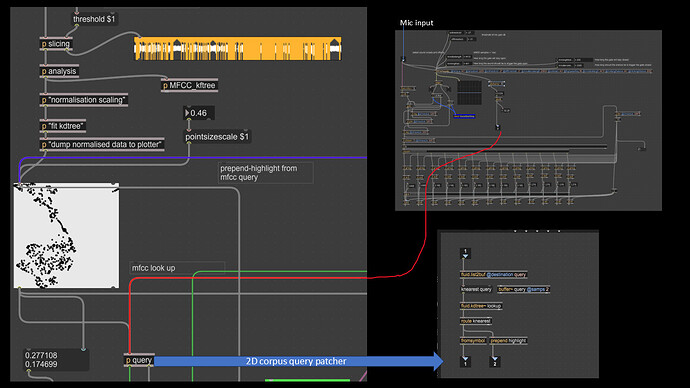The image size is (690, 388).
Task: Click the knearest query message box
Action: coord(476,289)
